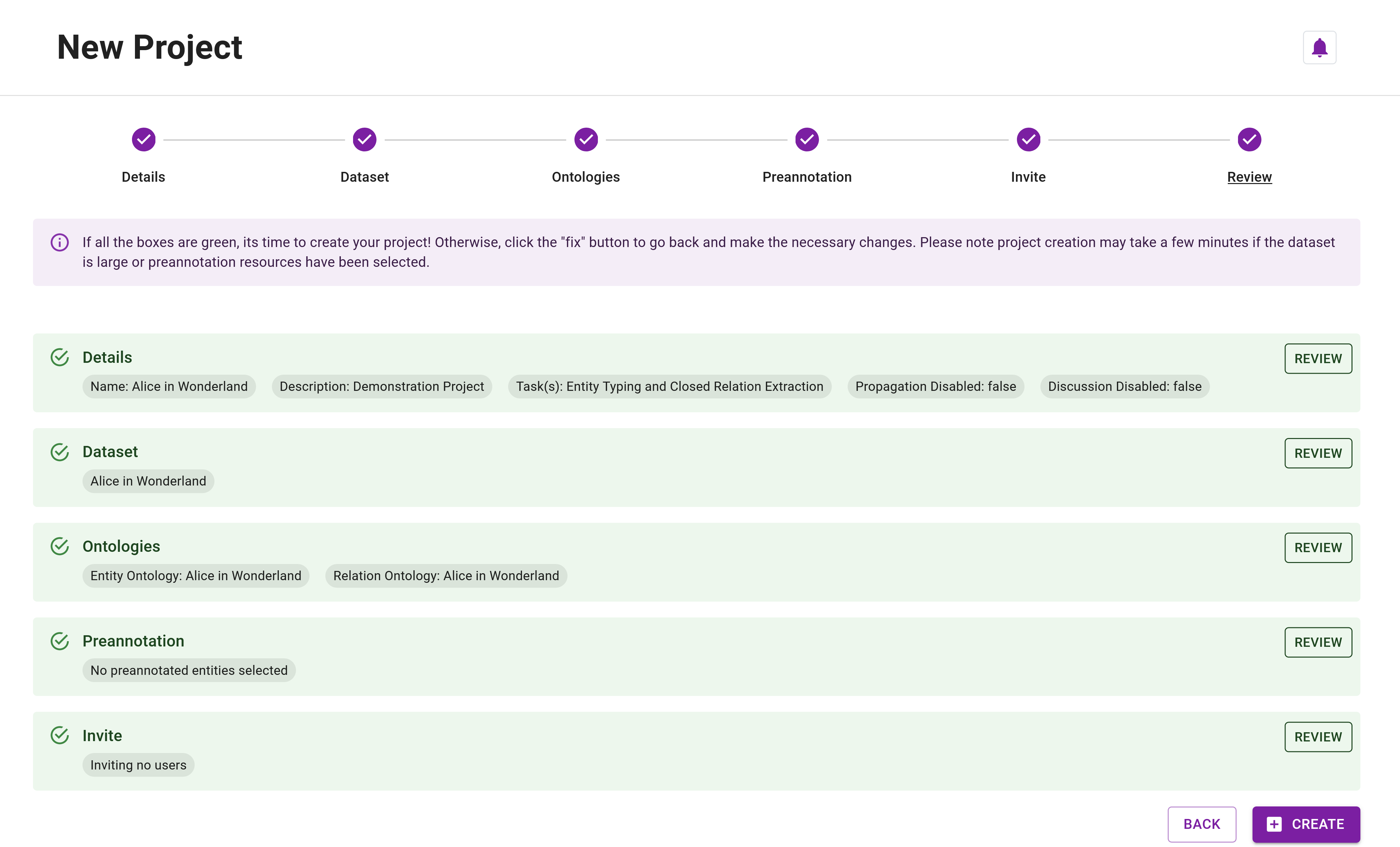Select the Review tab in progress steps
The image size is (1400, 847).
1249,155
